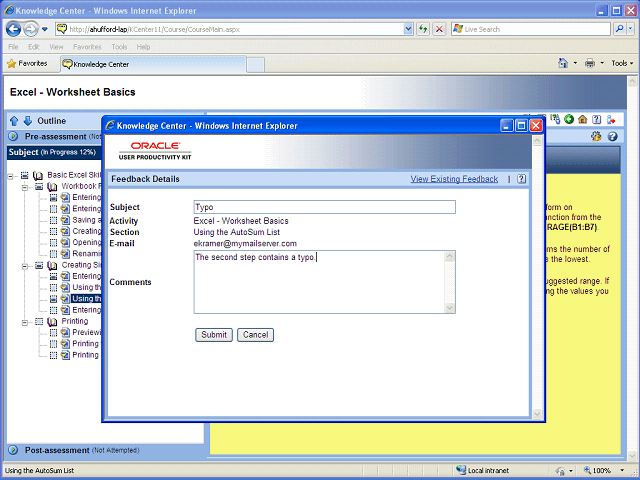Collapse the Workbook section in outline
The height and width of the screenshot is (480, 640).
pos(25,187)
